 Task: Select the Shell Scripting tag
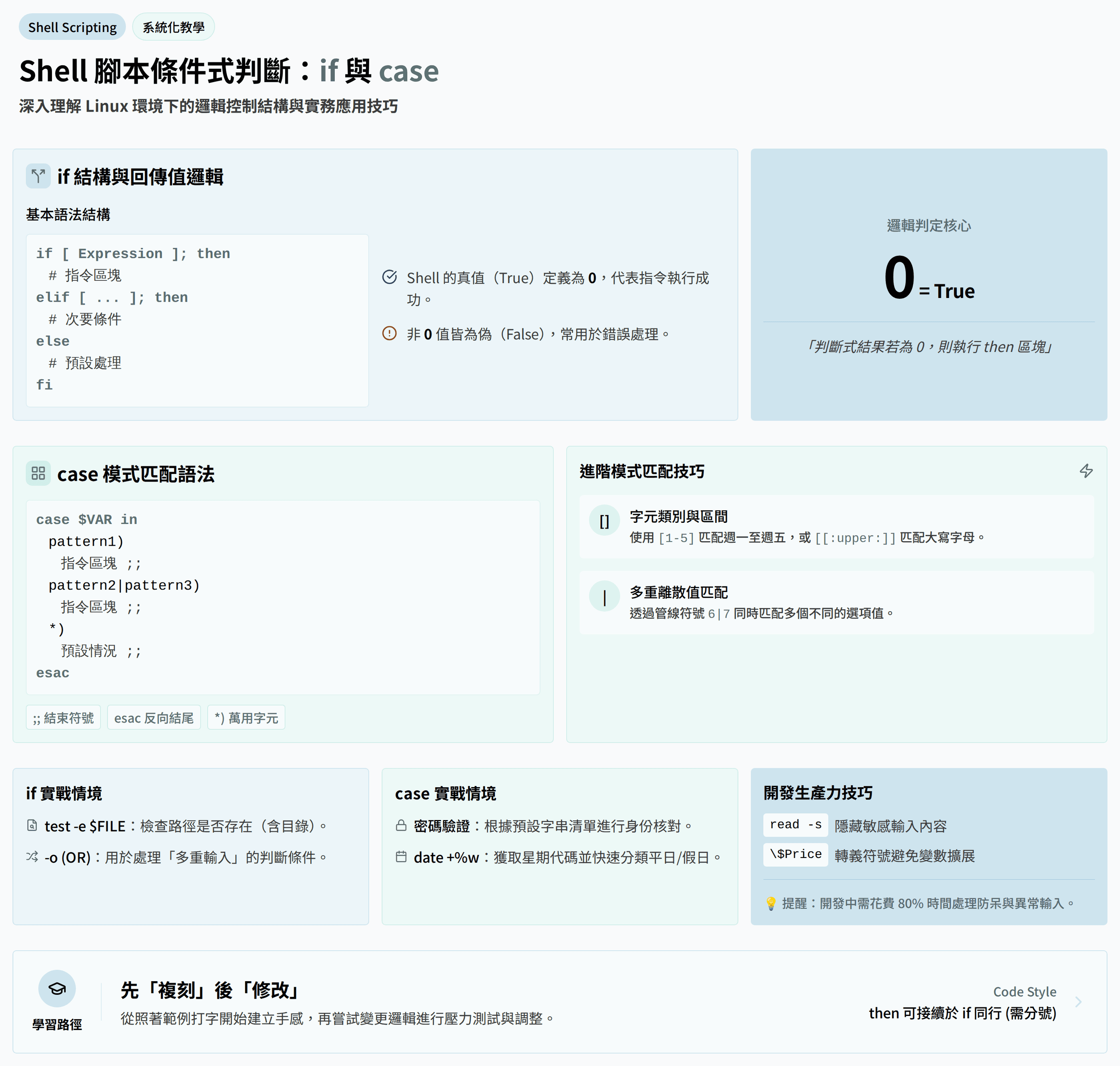(x=72, y=27)
